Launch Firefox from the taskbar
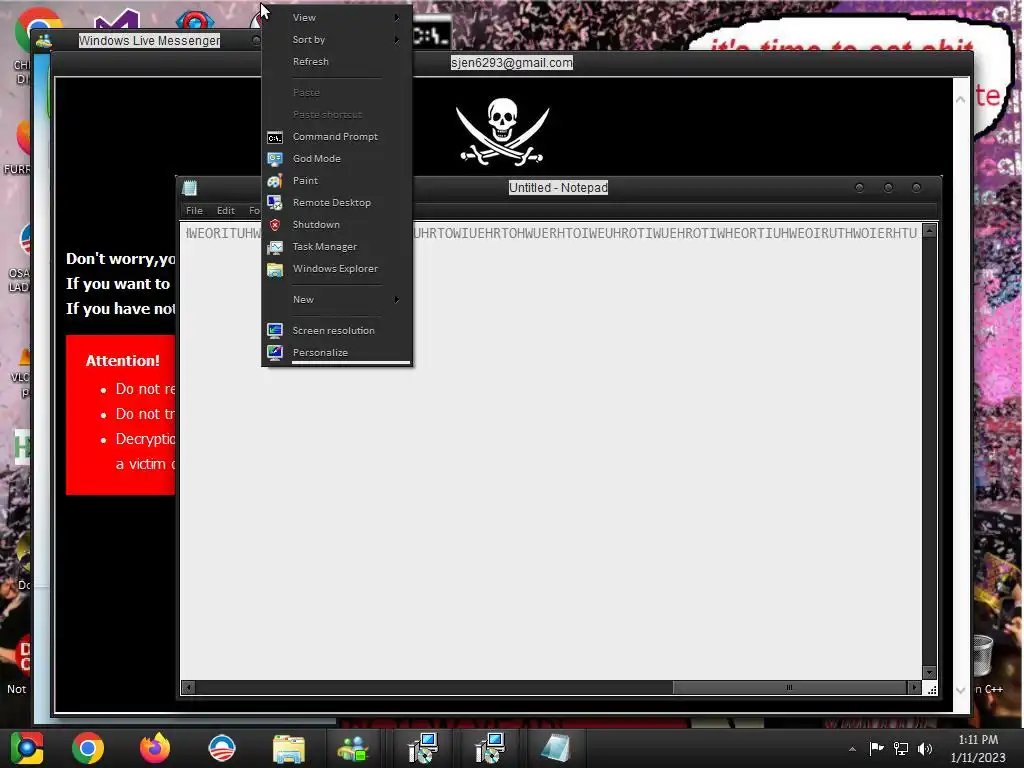Image resolution: width=1024 pixels, height=768 pixels. pyautogui.click(x=155, y=748)
